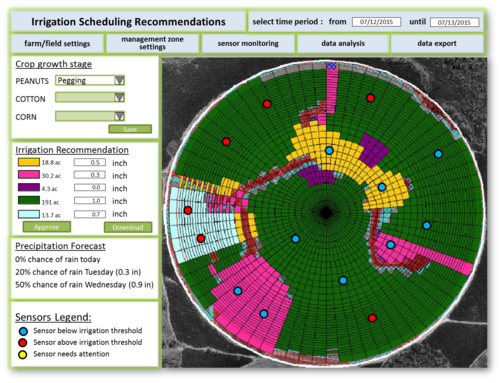The height and width of the screenshot is (383, 500).
Task: Select blue sensor in right yellow zone
Action: click(382, 187)
